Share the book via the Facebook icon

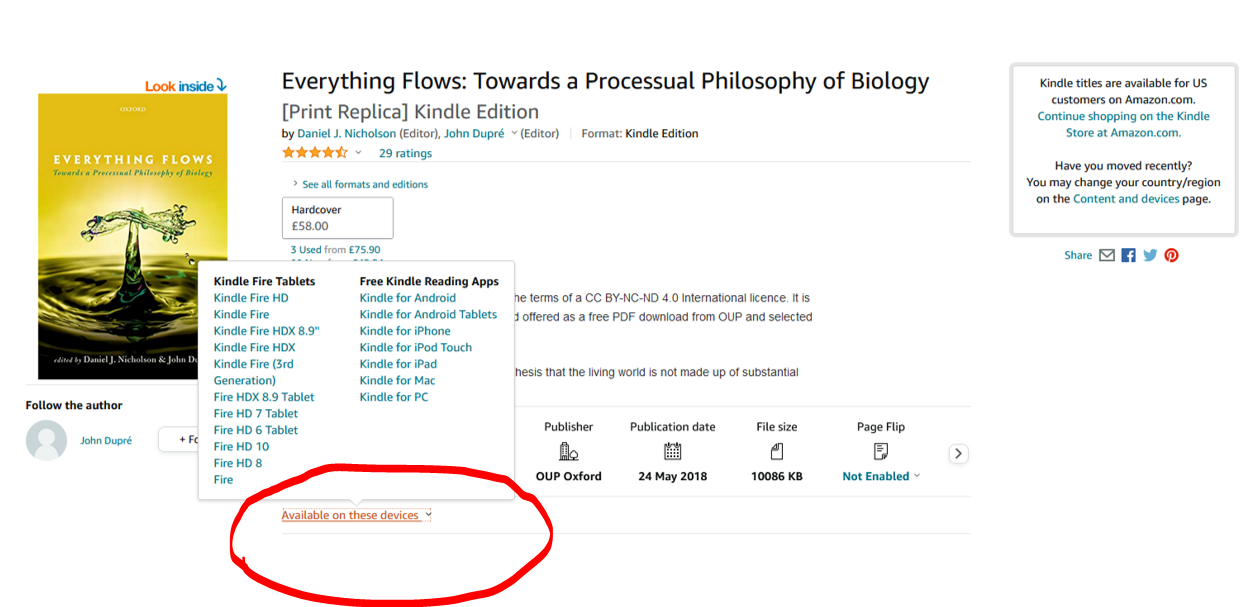(x=1128, y=255)
